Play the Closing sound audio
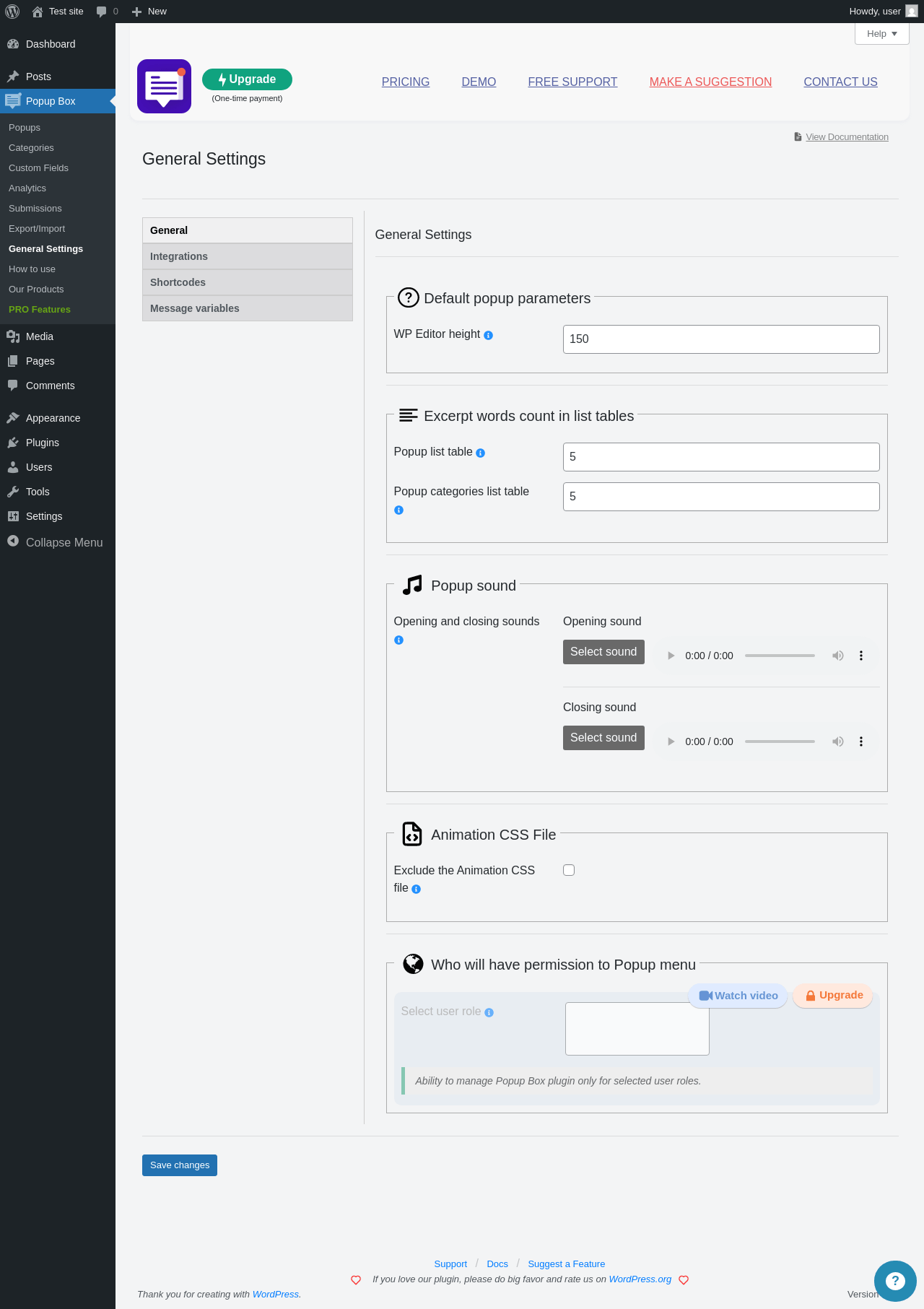This screenshot has height=1309, width=924. [671, 742]
